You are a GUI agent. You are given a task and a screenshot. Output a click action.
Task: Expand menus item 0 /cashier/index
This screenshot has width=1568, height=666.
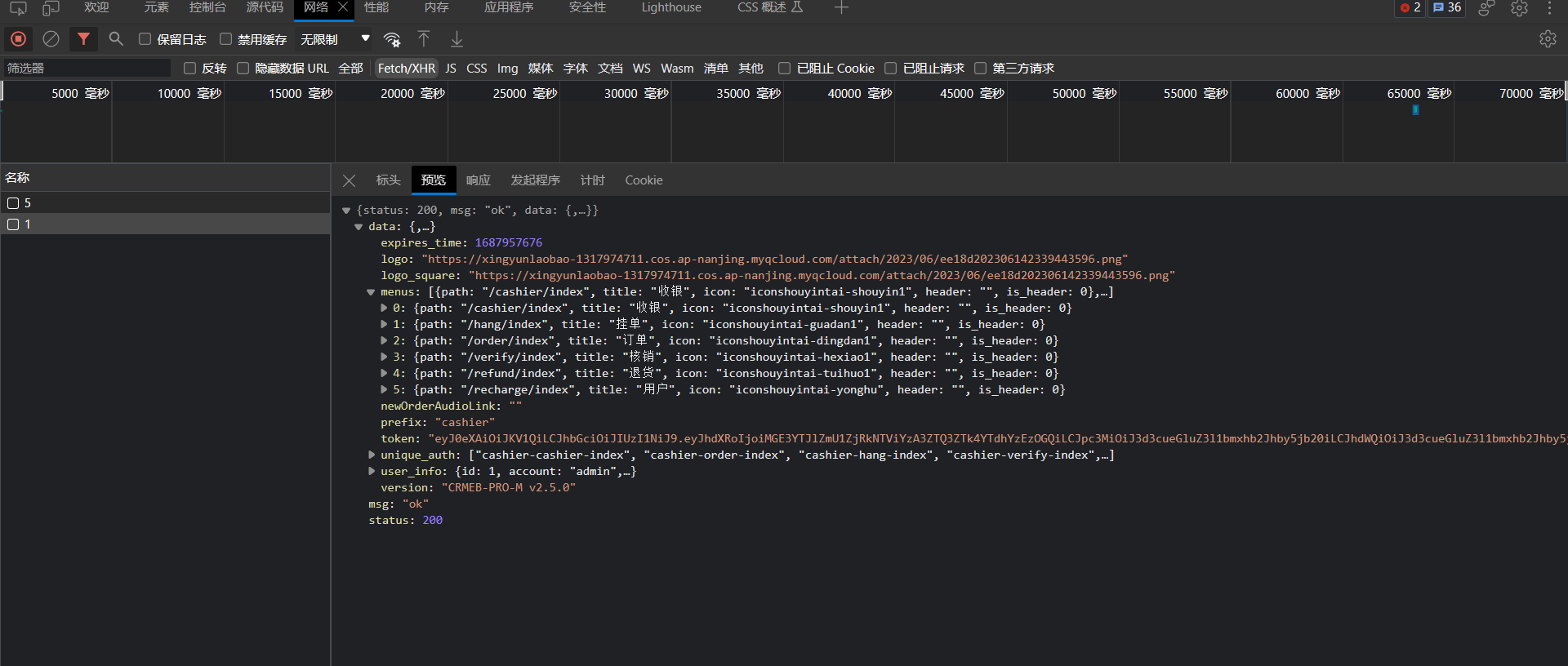[x=384, y=309]
